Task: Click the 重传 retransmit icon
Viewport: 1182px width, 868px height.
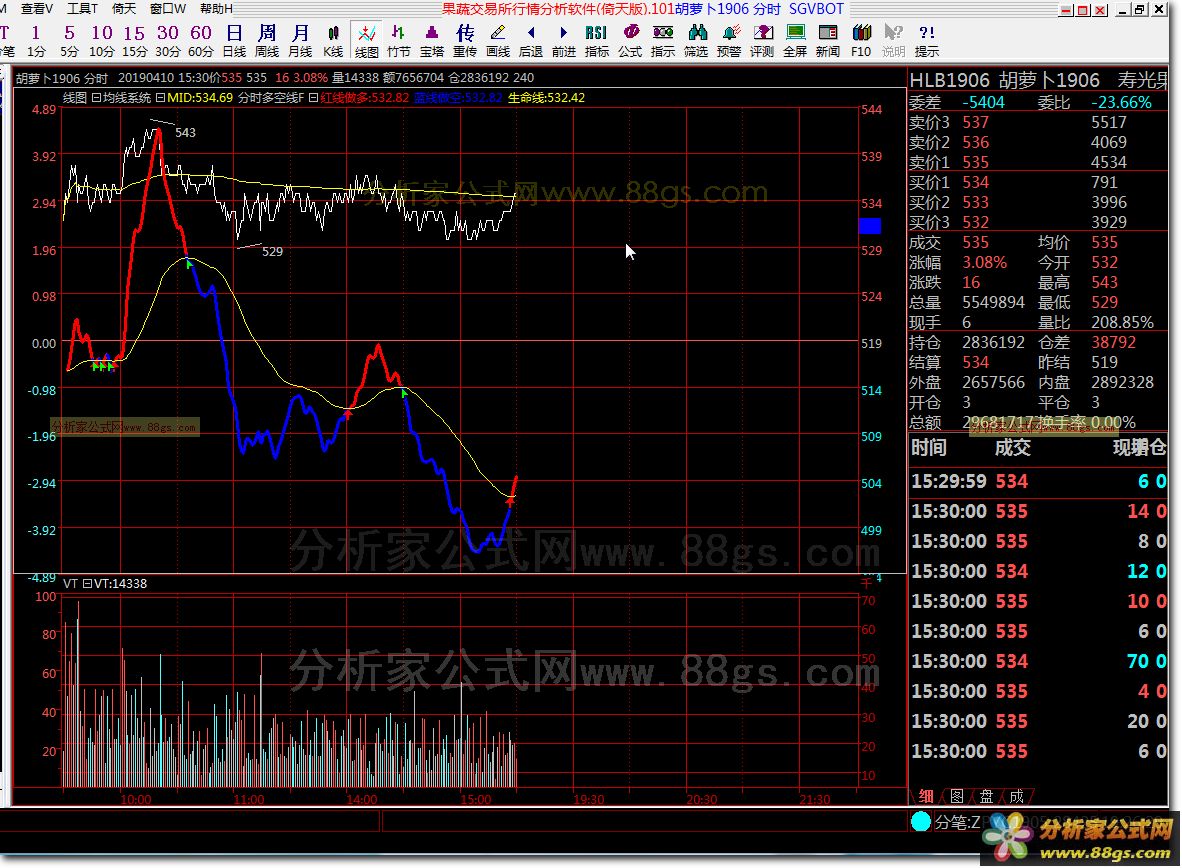Action: tap(465, 41)
